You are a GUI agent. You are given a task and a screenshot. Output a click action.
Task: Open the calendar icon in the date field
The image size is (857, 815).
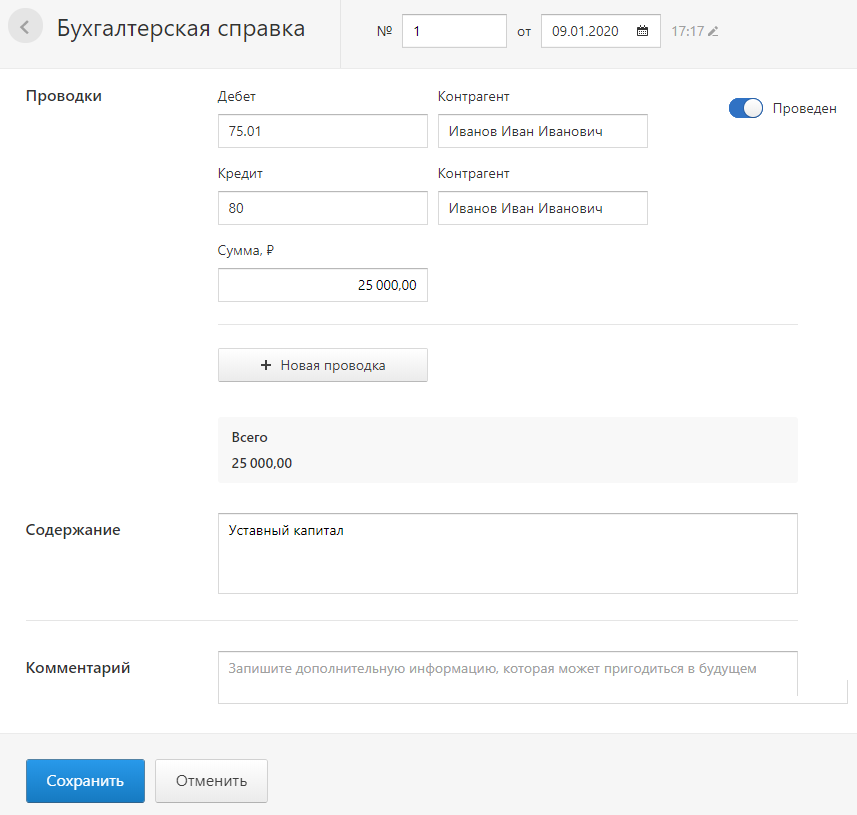coord(642,31)
